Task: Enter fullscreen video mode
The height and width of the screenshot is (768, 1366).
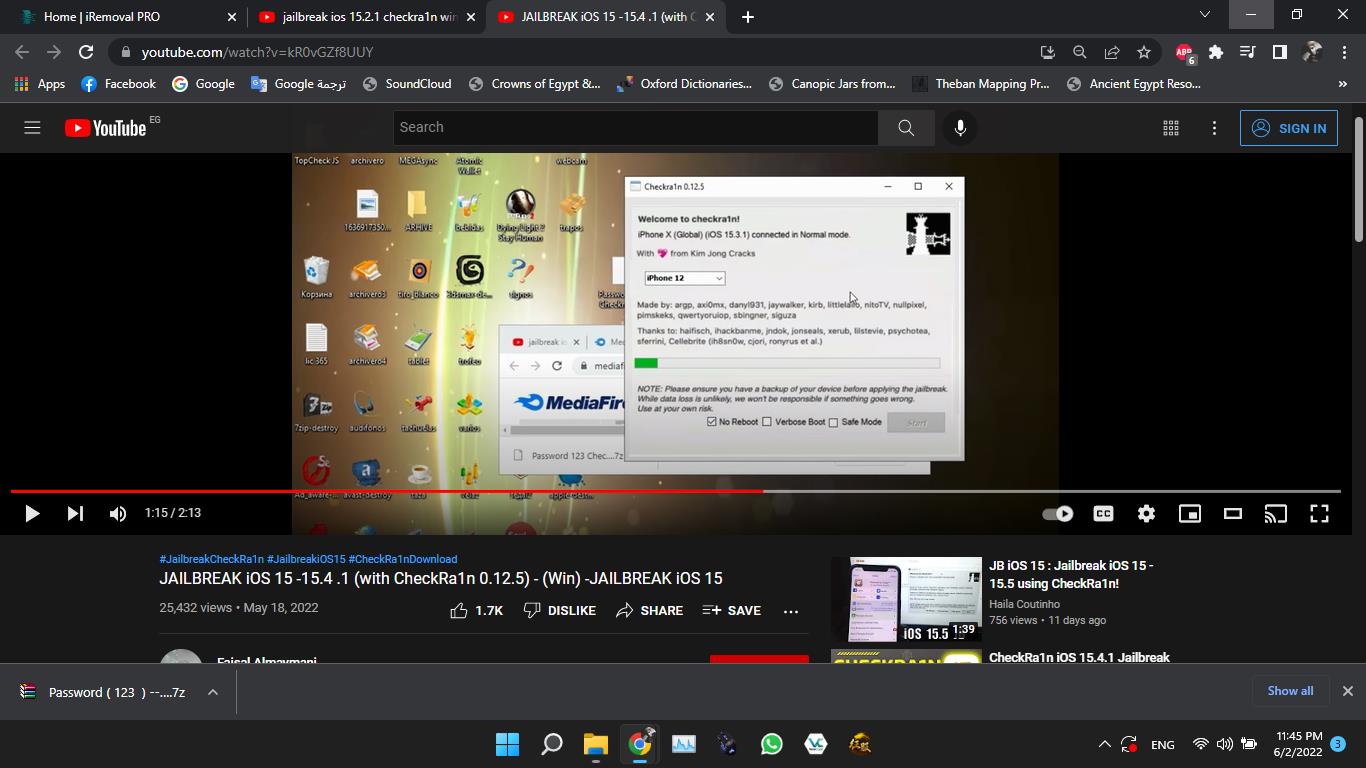Action: [x=1319, y=513]
